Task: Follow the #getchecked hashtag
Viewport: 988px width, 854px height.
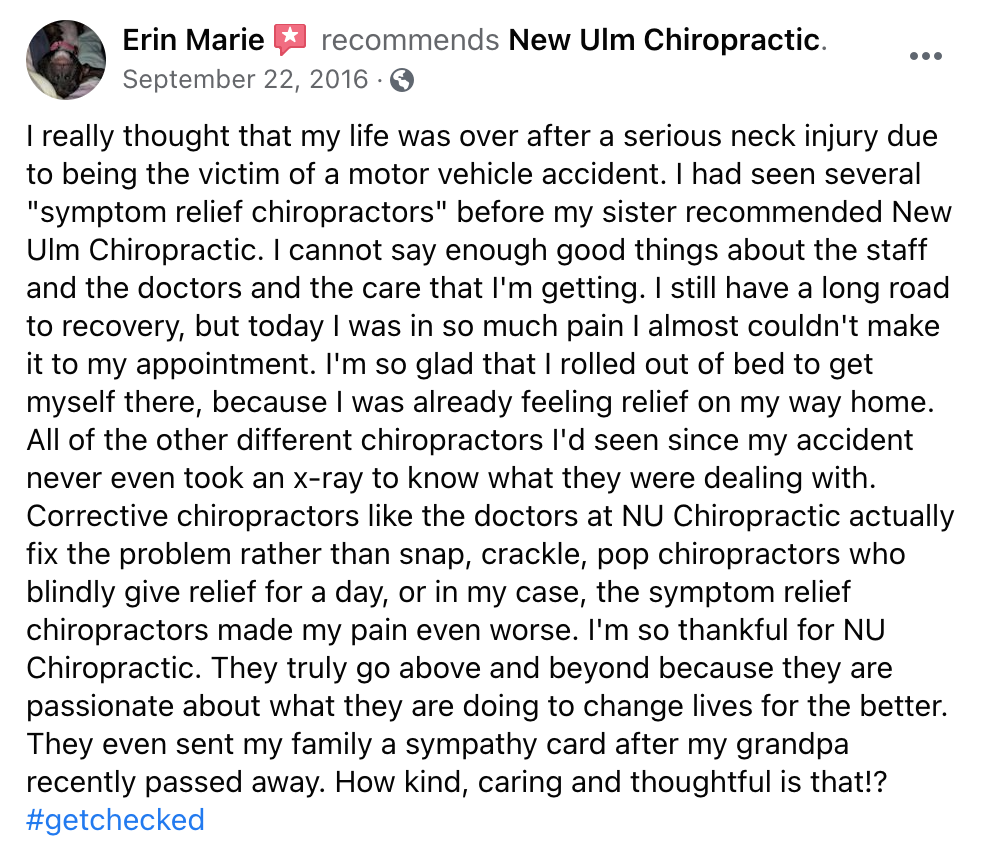Action: click(x=115, y=820)
